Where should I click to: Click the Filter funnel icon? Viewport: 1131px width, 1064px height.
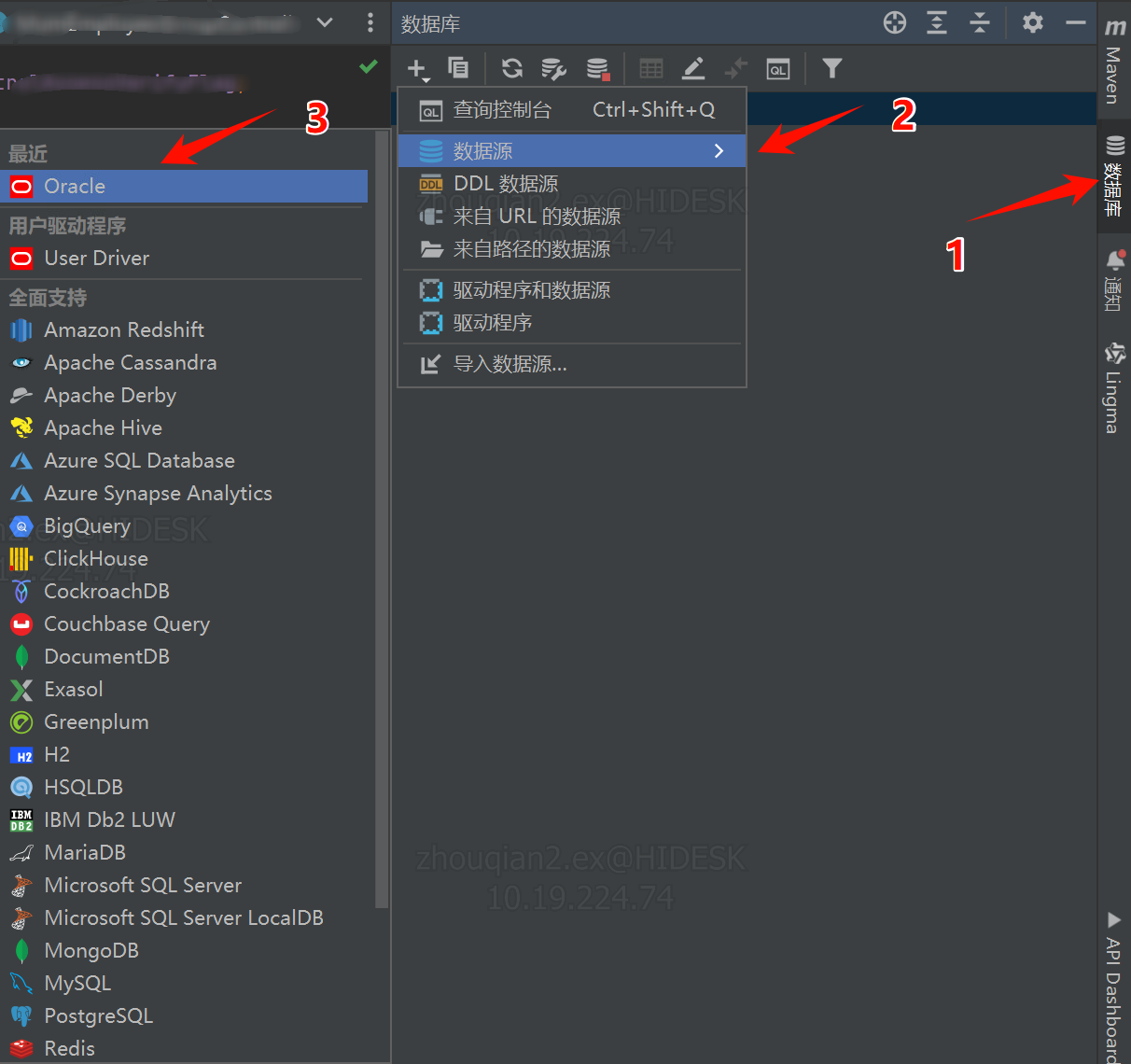click(x=831, y=68)
